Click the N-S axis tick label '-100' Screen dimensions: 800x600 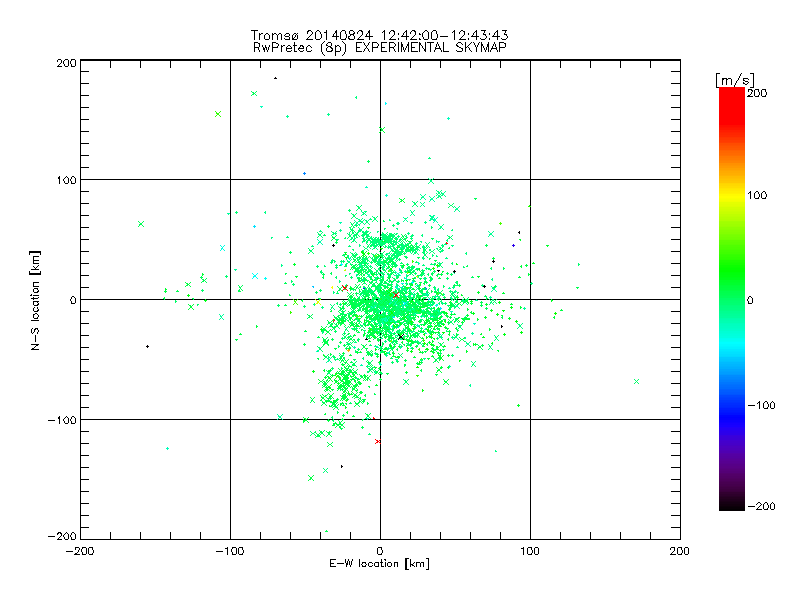tap(62, 420)
